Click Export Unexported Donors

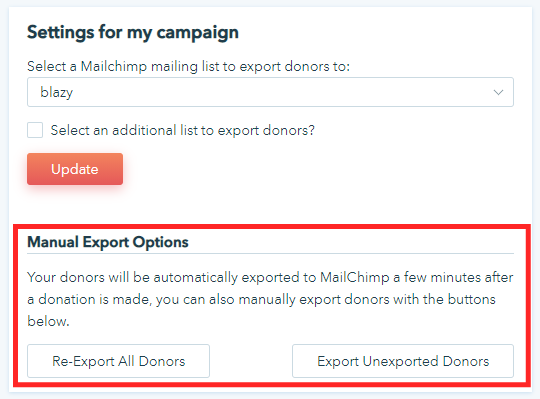tap(403, 361)
